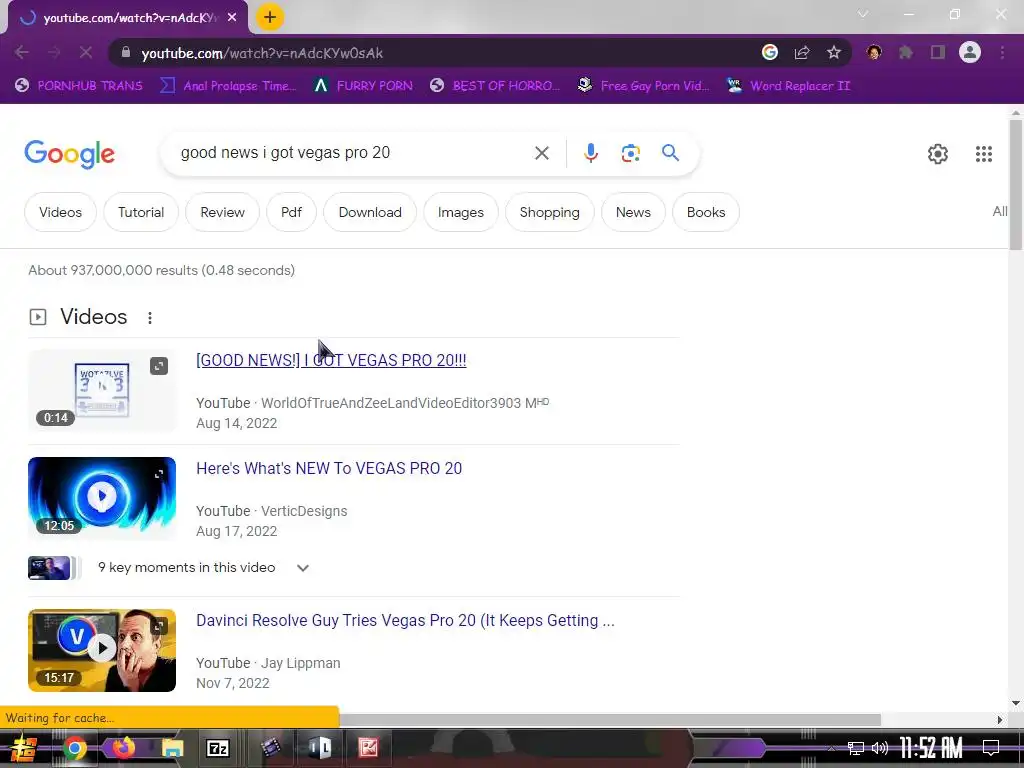
Task: Open the 0:14 video thumbnail
Action: pyautogui.click(x=102, y=390)
